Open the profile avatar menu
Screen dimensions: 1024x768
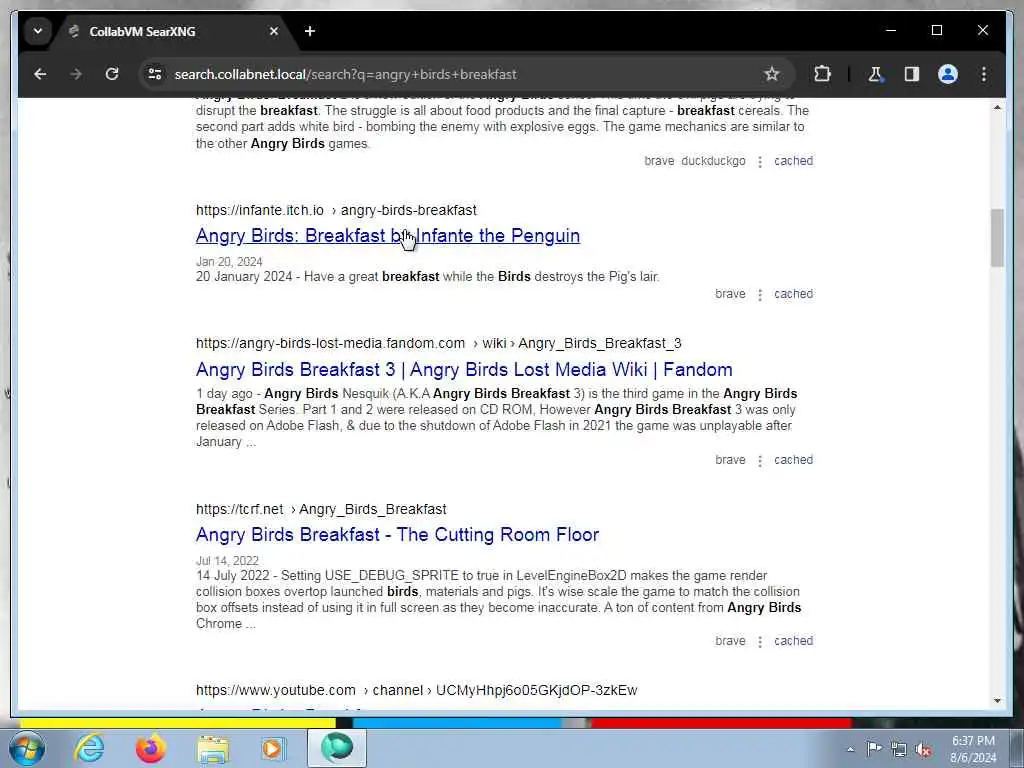[x=948, y=74]
